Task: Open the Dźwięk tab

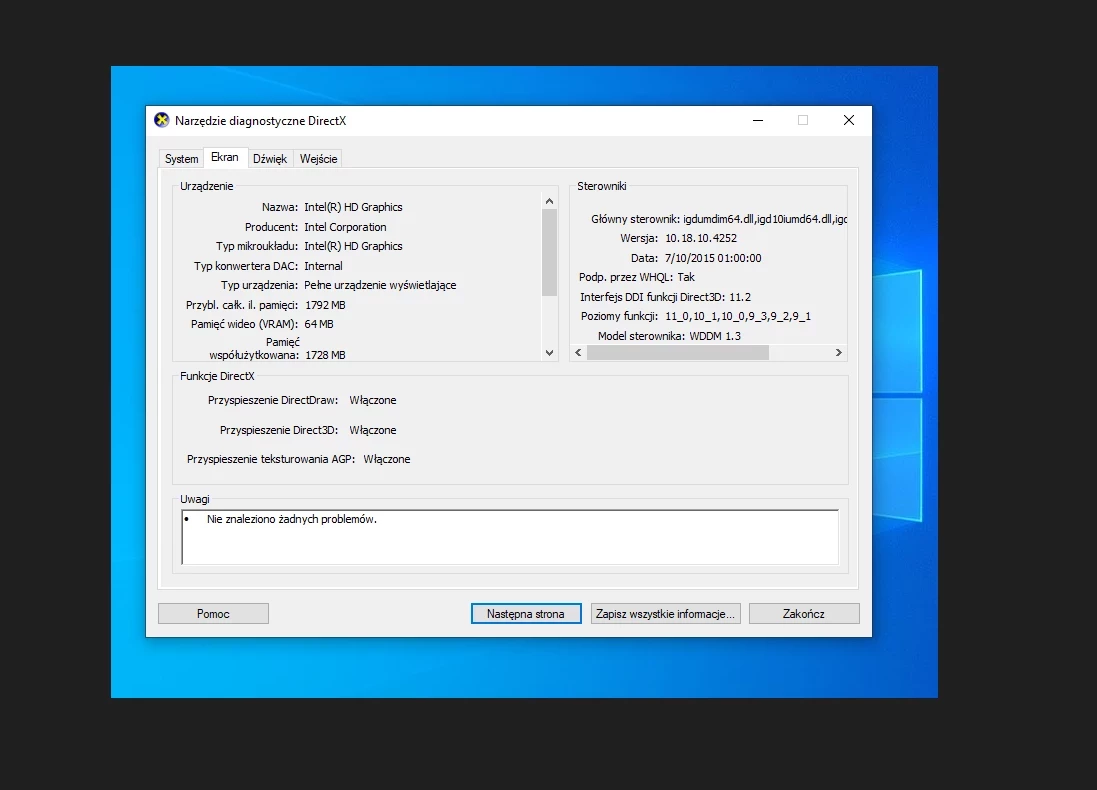Action: (x=270, y=159)
